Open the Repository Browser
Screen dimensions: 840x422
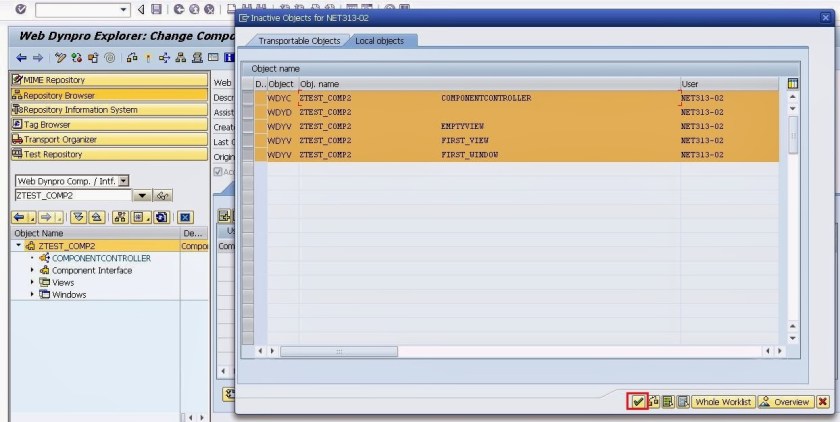coord(109,95)
